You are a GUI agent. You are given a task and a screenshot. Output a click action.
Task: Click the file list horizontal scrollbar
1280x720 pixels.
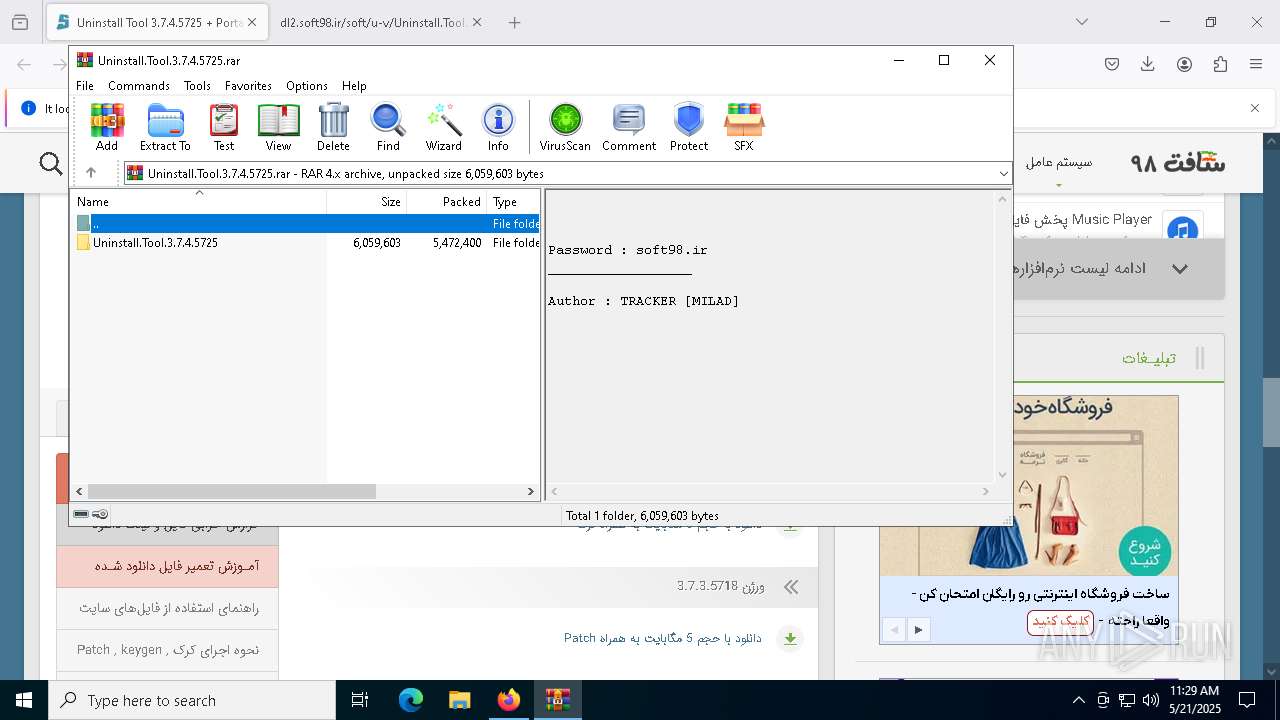coord(231,492)
